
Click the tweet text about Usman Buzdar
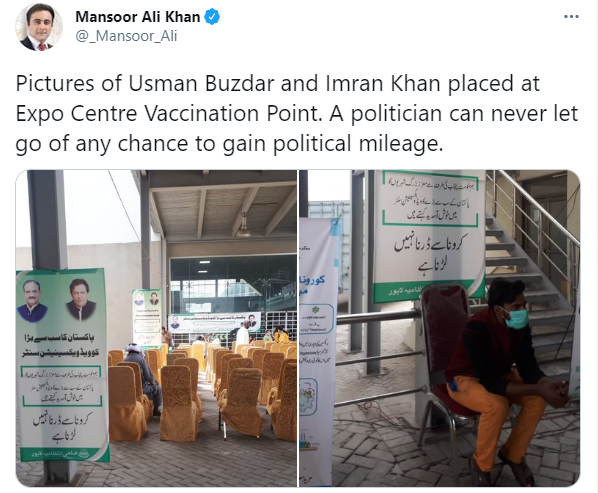297,113
